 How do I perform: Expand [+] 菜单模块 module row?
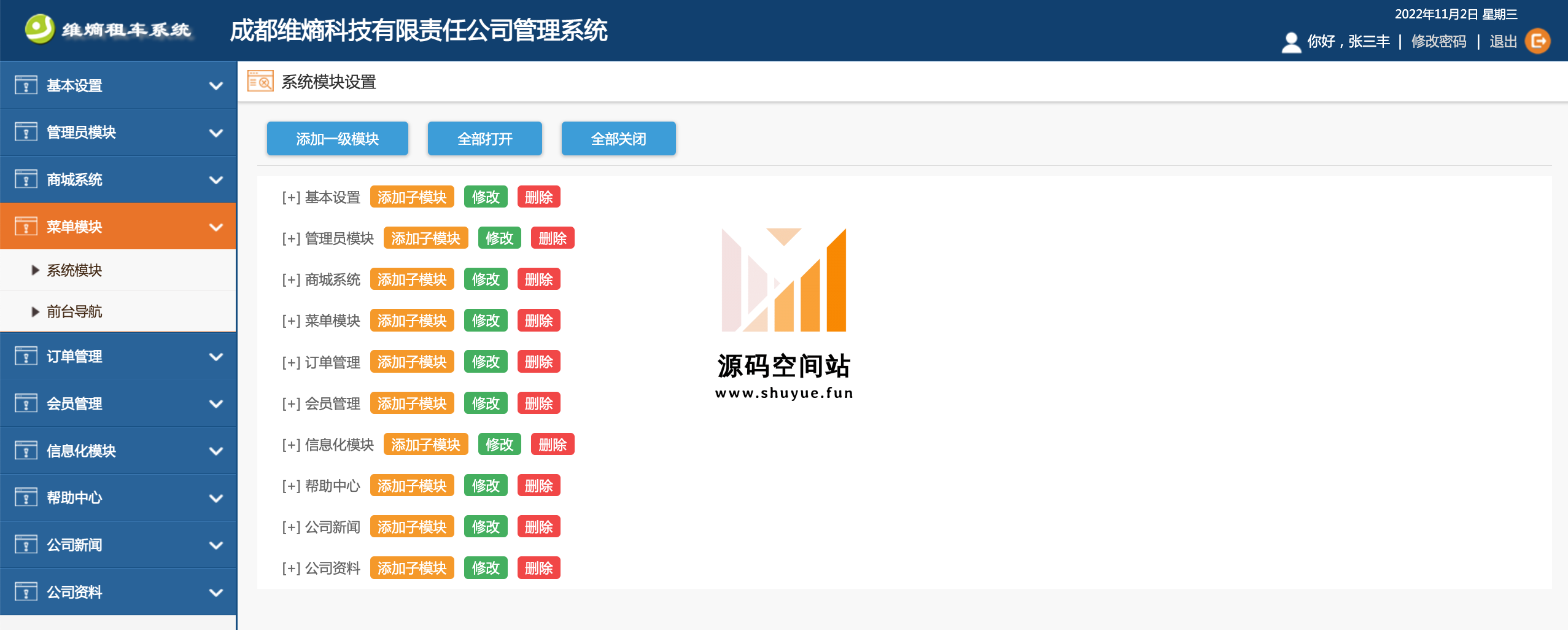point(291,321)
